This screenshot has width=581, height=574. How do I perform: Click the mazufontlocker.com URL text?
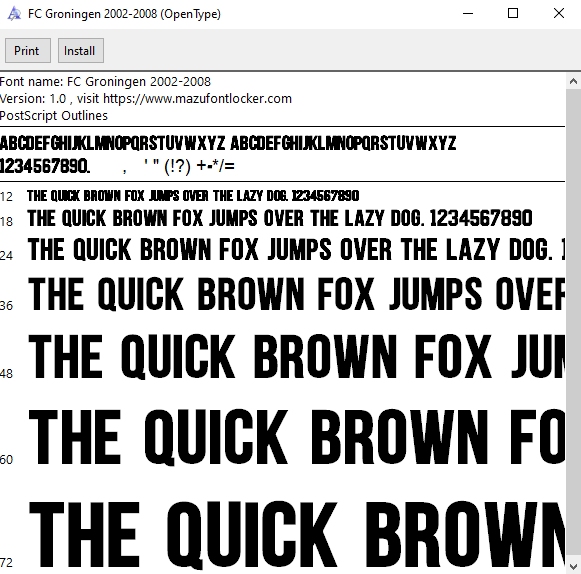(197, 99)
